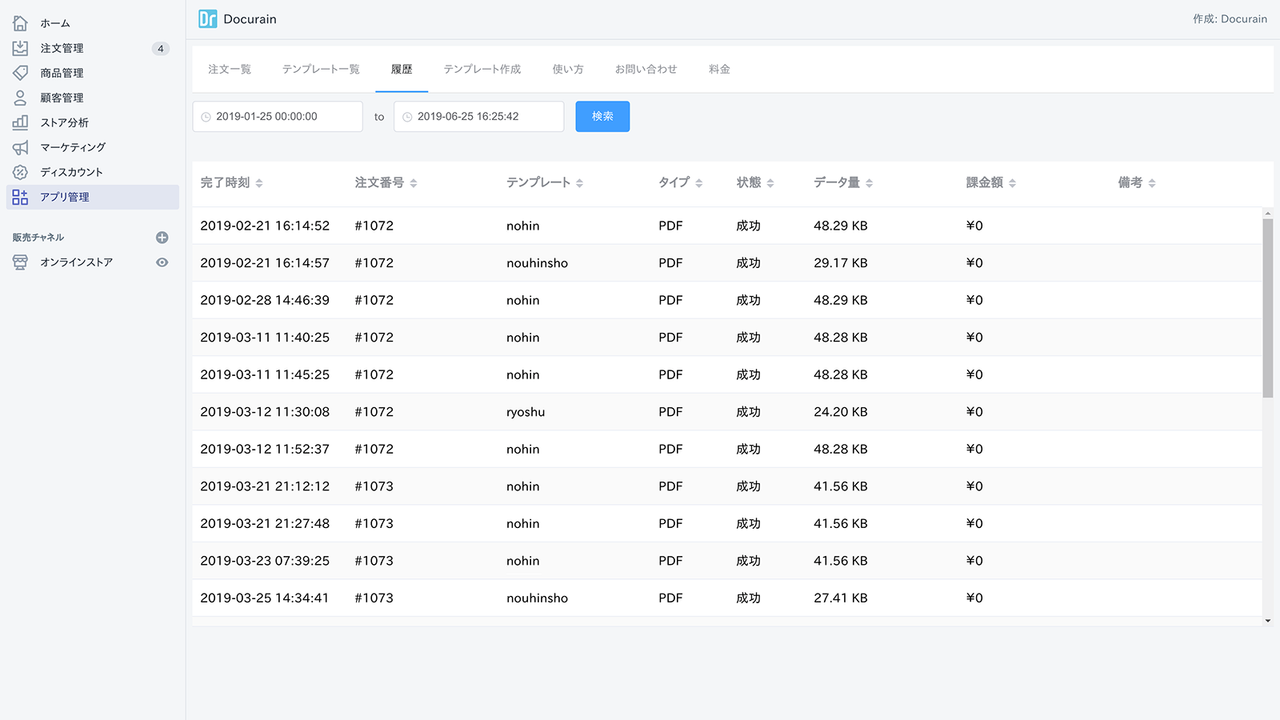Viewport: 1280px width, 720px height.
Task: Select row completed 2019-02-28 14:46:39
Action: pos(727,300)
